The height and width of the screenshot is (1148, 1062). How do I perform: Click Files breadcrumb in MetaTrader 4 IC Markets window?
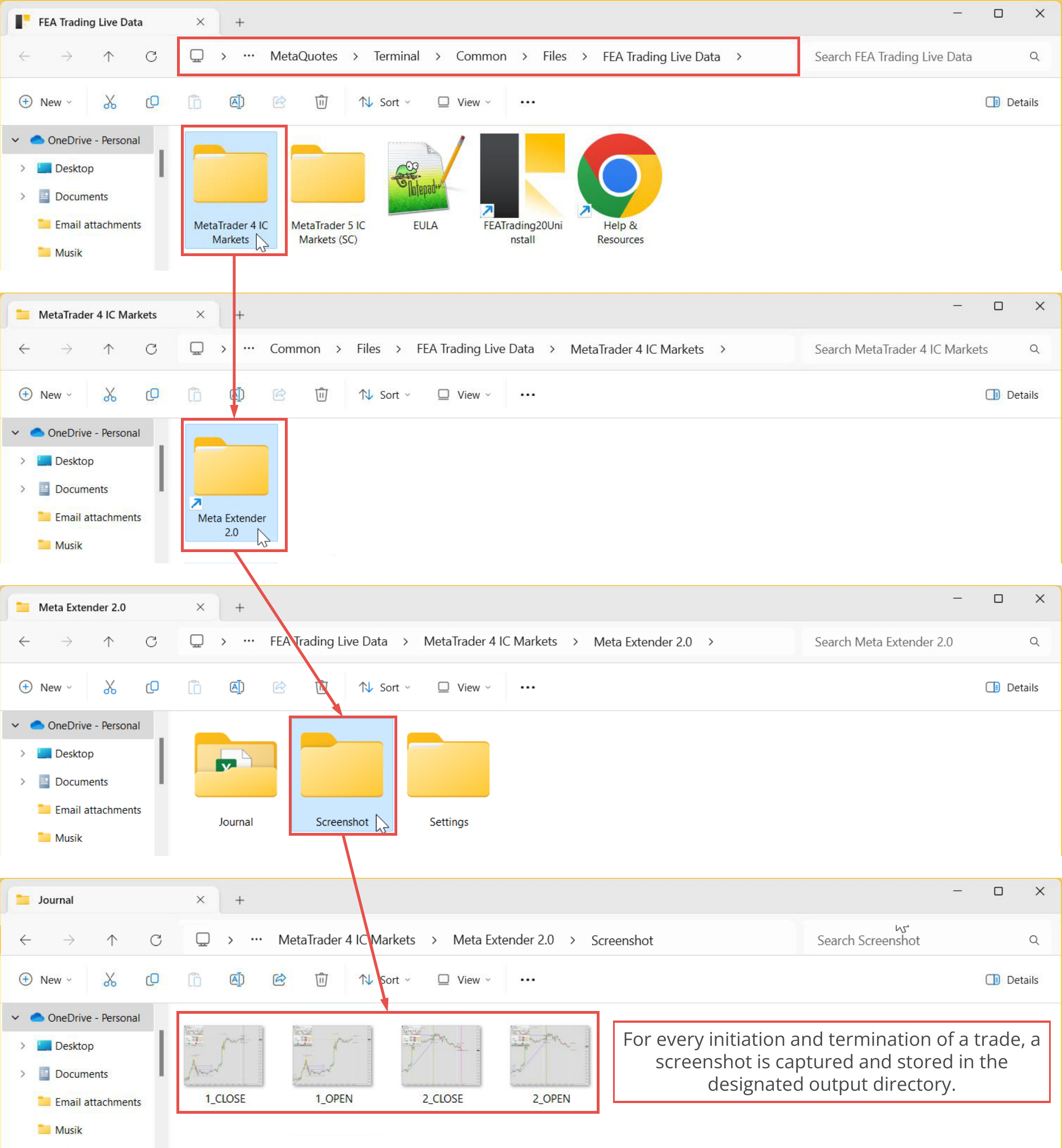369,349
